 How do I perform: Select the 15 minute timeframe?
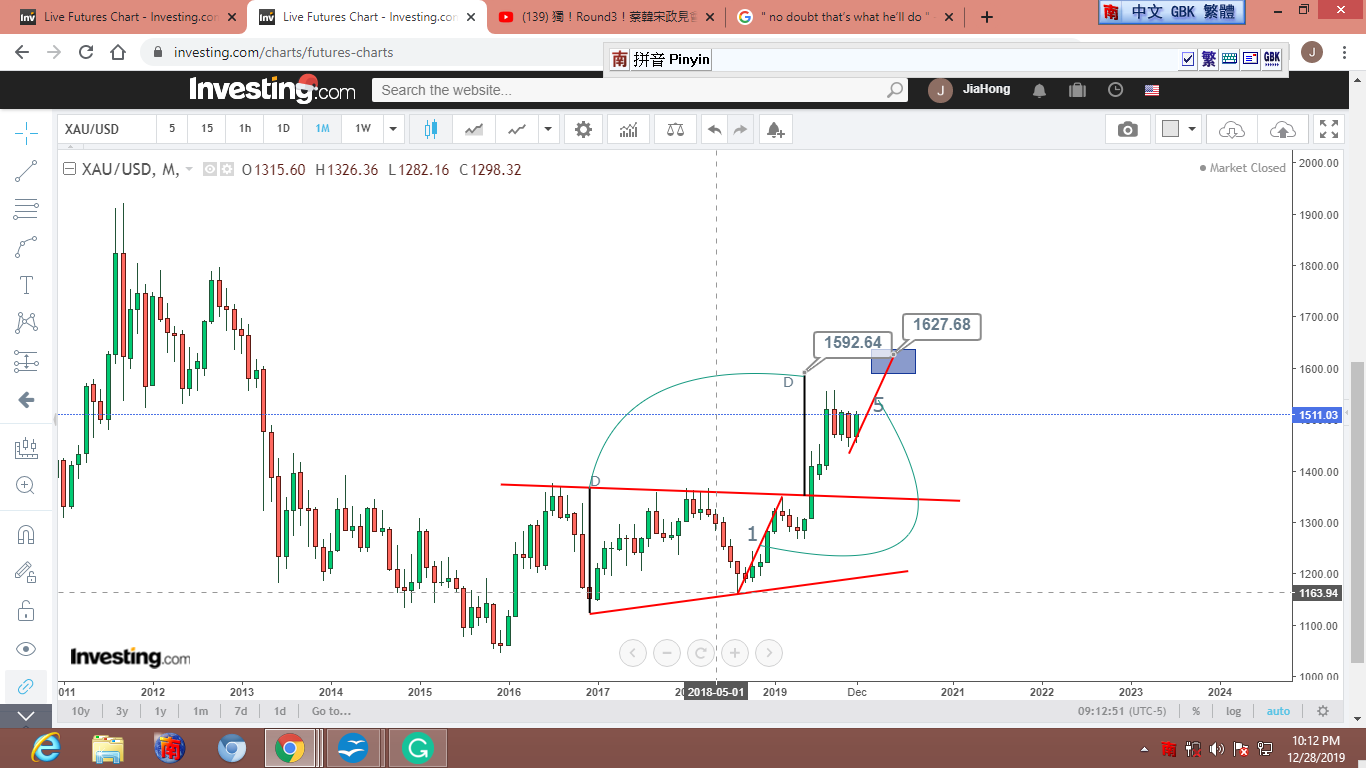pos(207,129)
